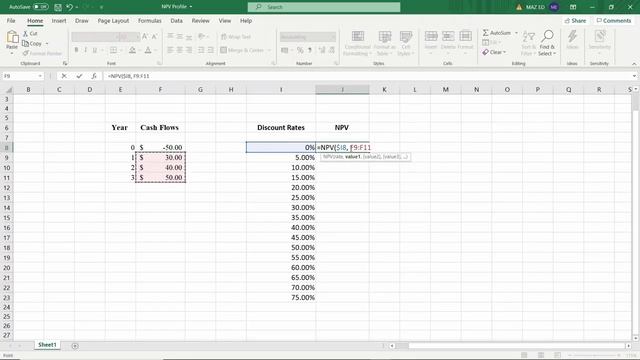Image resolution: width=640 pixels, height=360 pixels.
Task: Click the Comments button
Action: click(614, 20)
